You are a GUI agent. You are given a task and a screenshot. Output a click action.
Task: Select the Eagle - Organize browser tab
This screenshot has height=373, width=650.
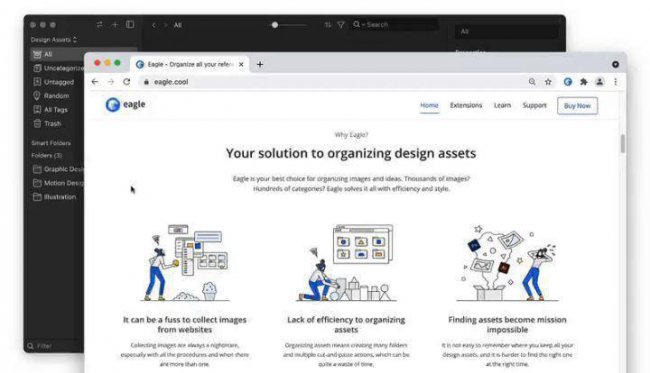click(190, 64)
